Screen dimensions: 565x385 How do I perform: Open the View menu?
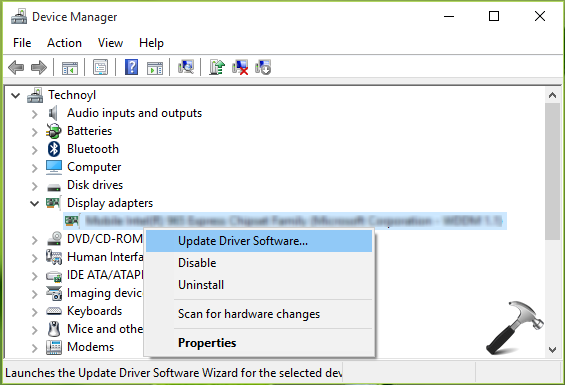(x=110, y=43)
